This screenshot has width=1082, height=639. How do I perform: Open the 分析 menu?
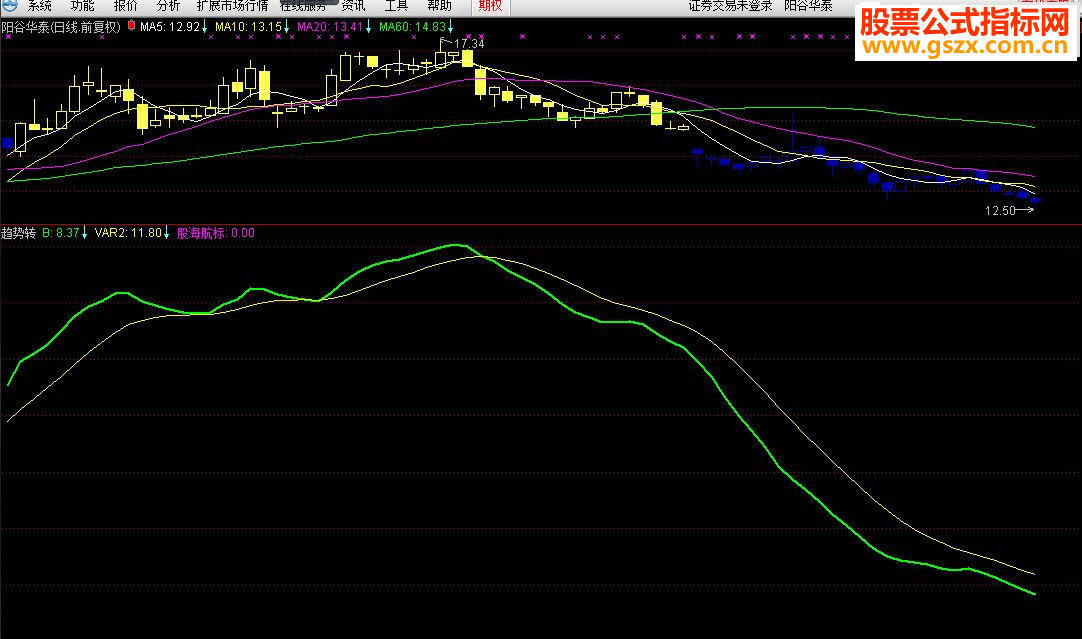(x=168, y=6)
